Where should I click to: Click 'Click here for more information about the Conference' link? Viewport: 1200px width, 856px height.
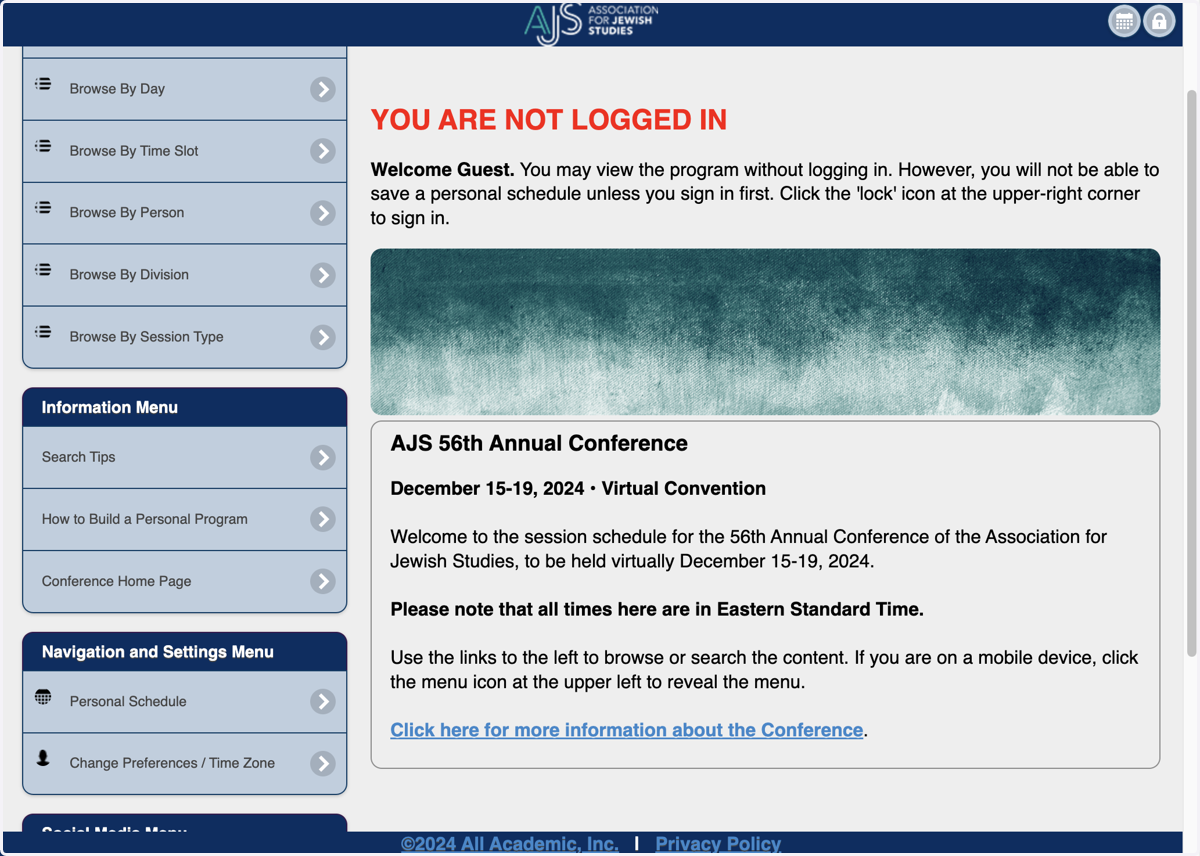[627, 730]
